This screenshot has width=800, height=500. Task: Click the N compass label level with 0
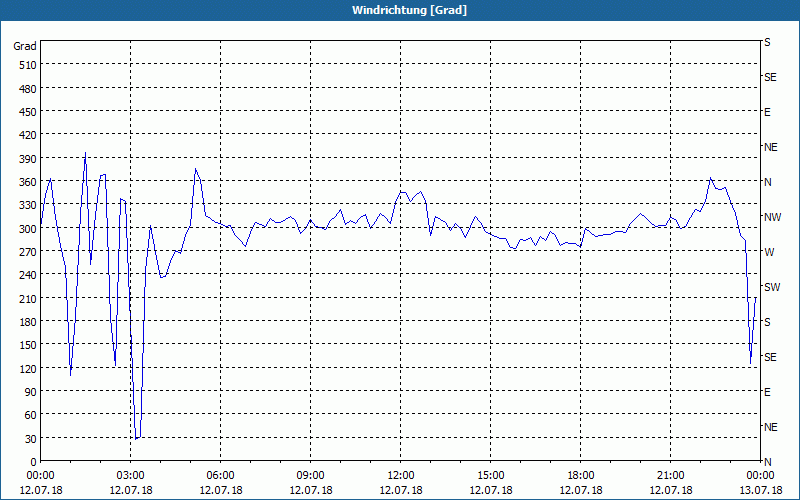(x=767, y=462)
